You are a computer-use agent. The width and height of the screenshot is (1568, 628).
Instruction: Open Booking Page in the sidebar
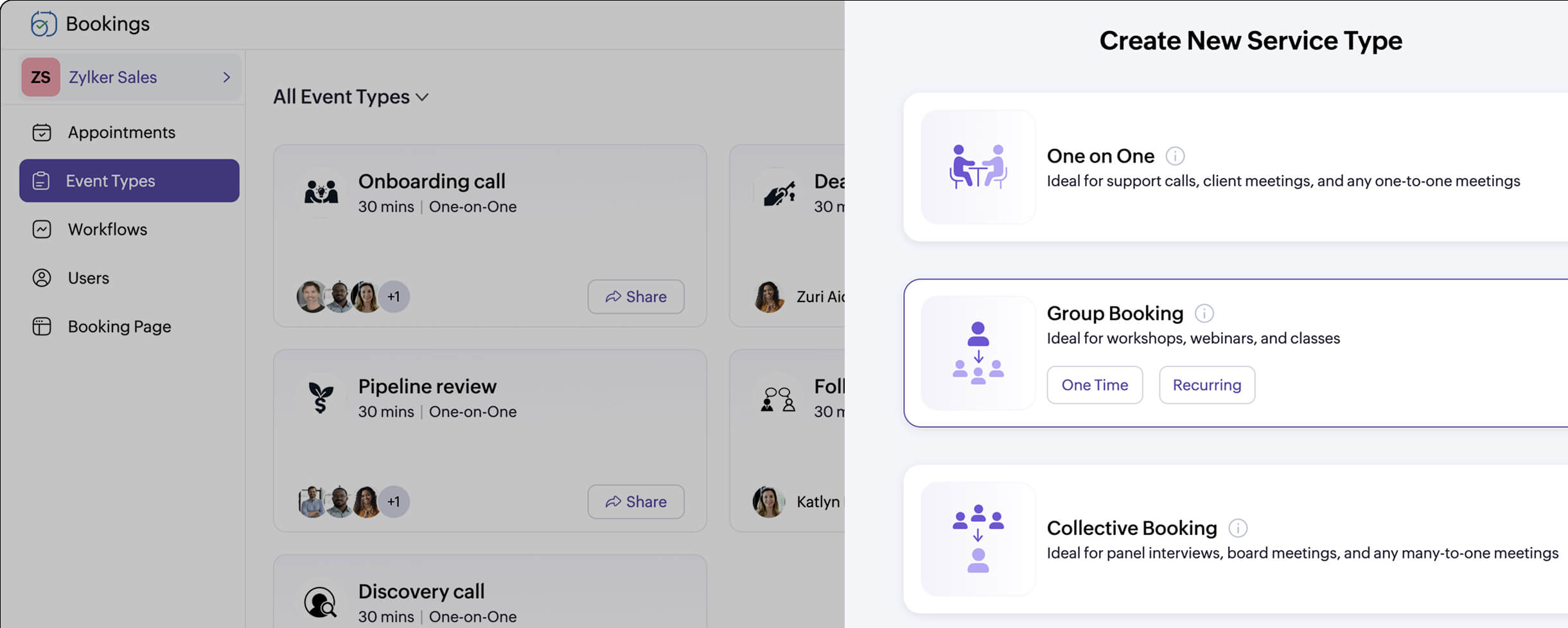129,327
